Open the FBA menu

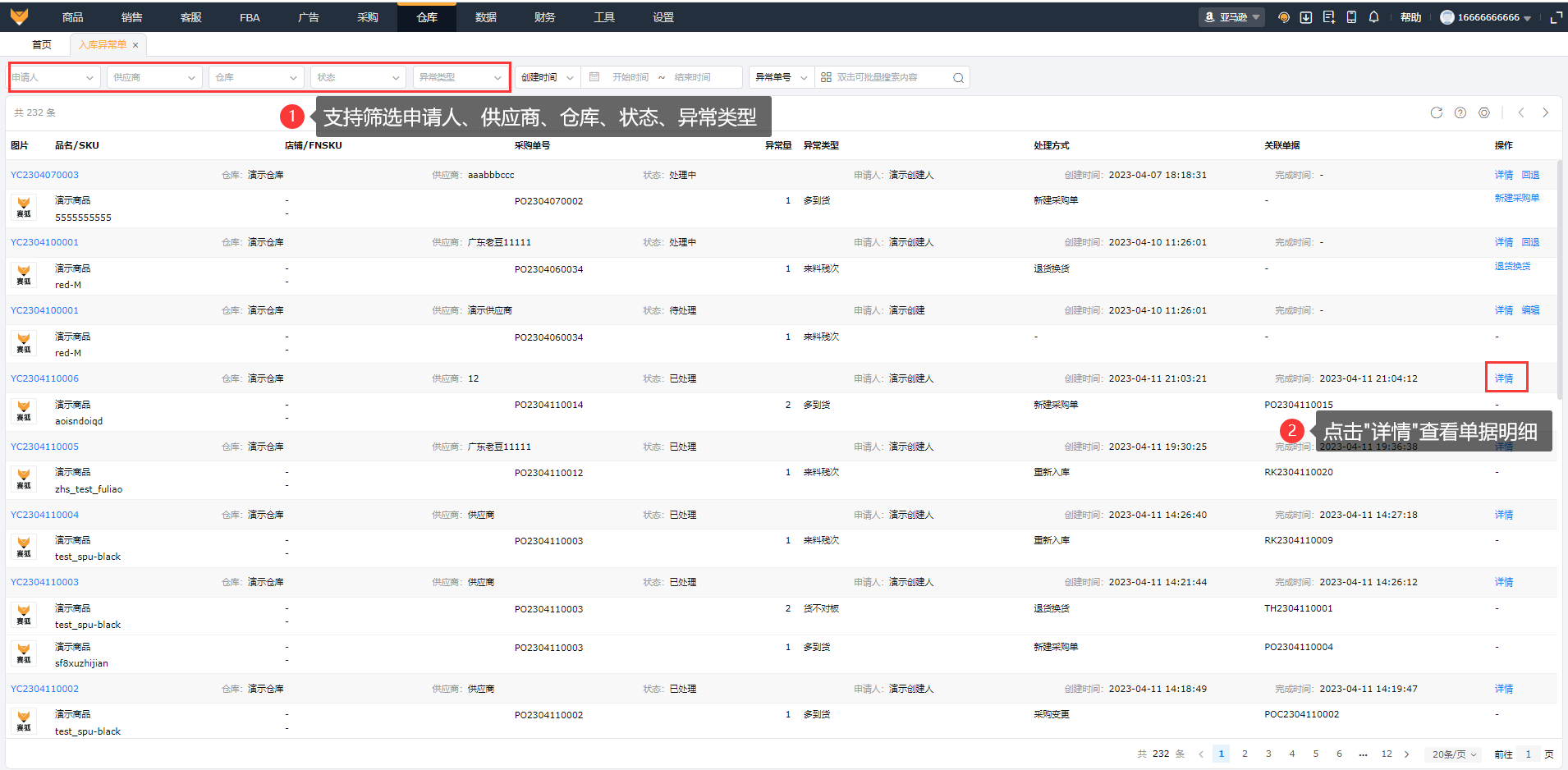tap(250, 17)
